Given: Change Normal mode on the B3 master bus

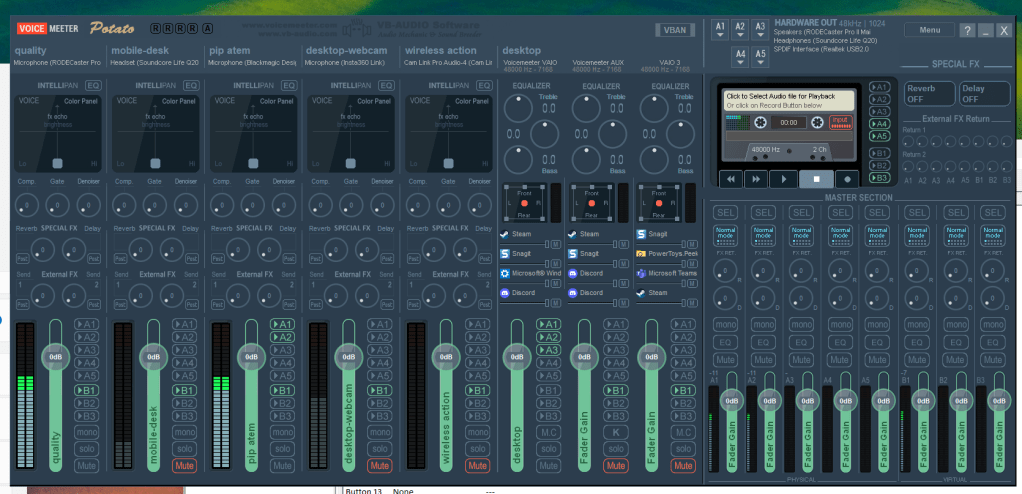Looking at the screenshot, I should (x=993, y=235).
